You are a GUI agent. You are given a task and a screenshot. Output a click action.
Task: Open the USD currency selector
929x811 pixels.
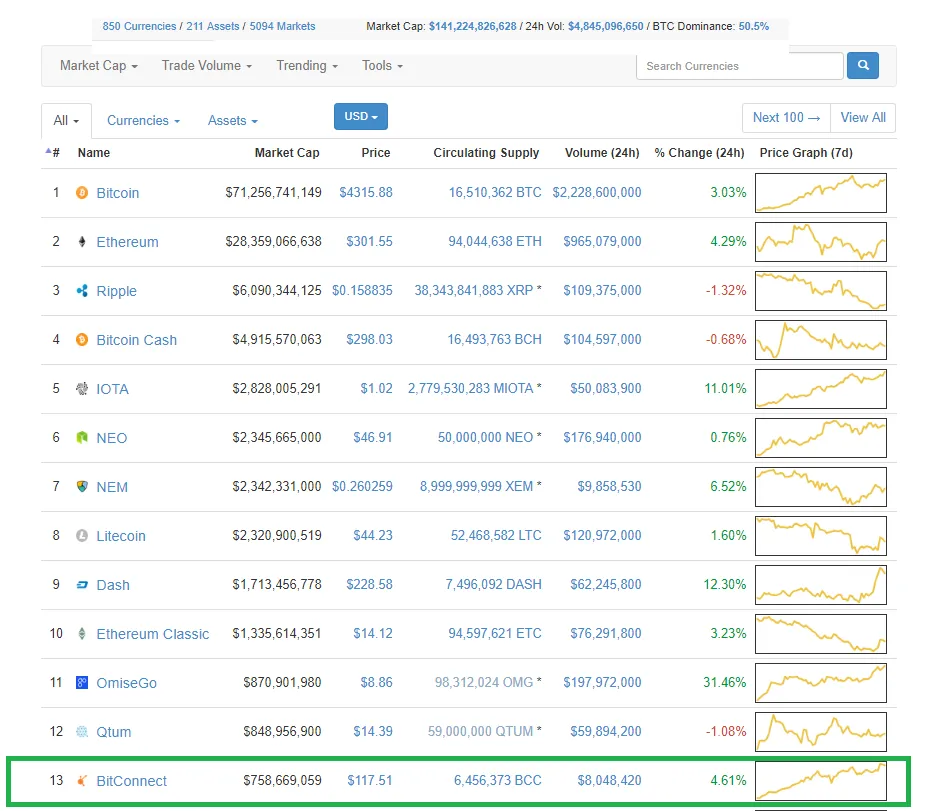point(361,116)
